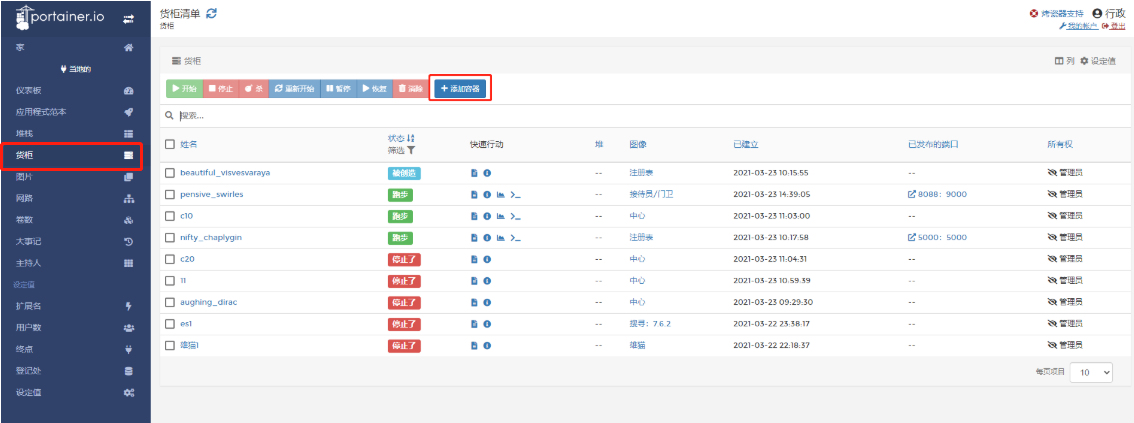Check the box for beautiful_visvesvaraya
The height and width of the screenshot is (423, 1134).
(170, 173)
